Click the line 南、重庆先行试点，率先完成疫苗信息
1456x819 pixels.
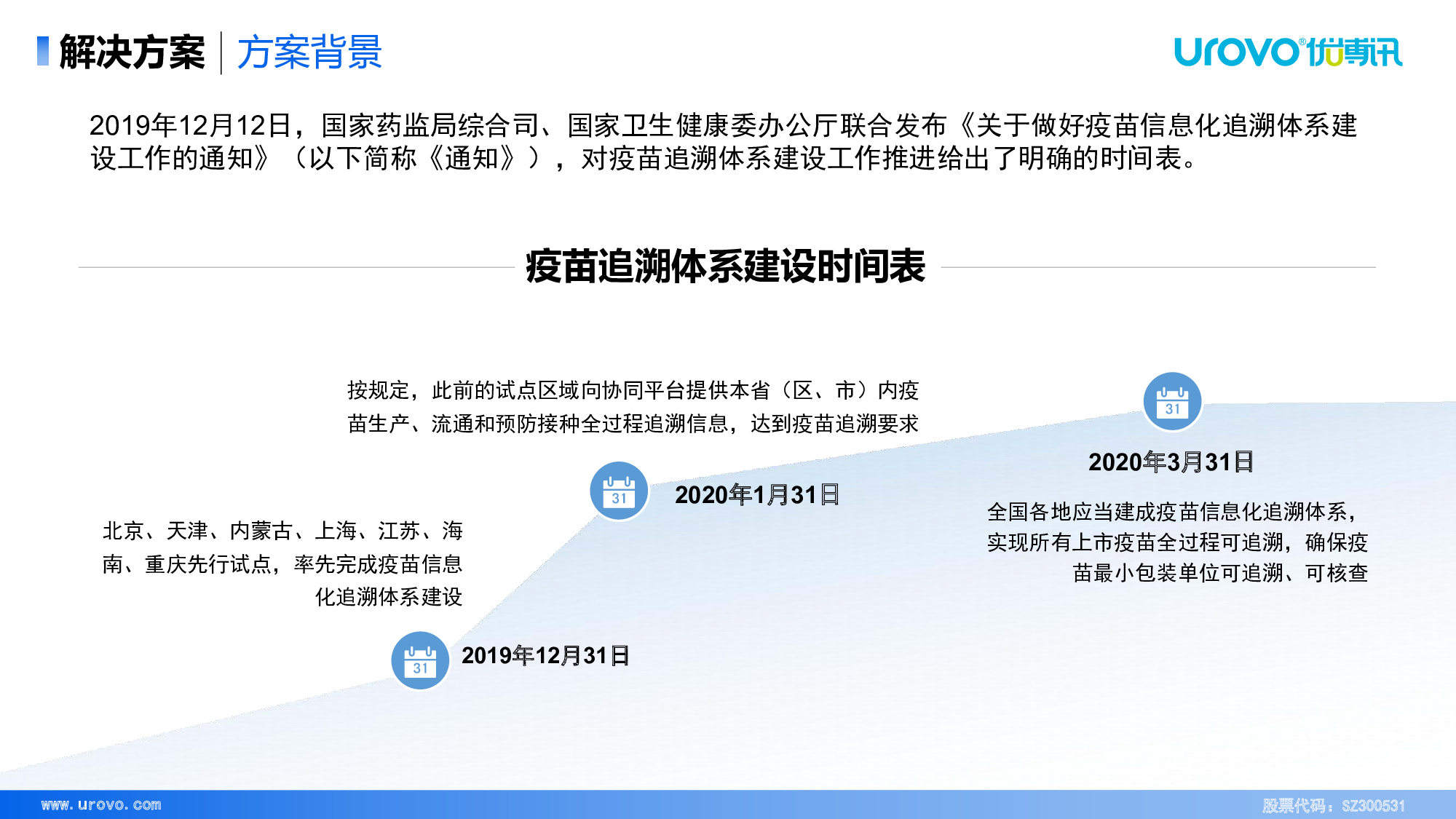(282, 564)
